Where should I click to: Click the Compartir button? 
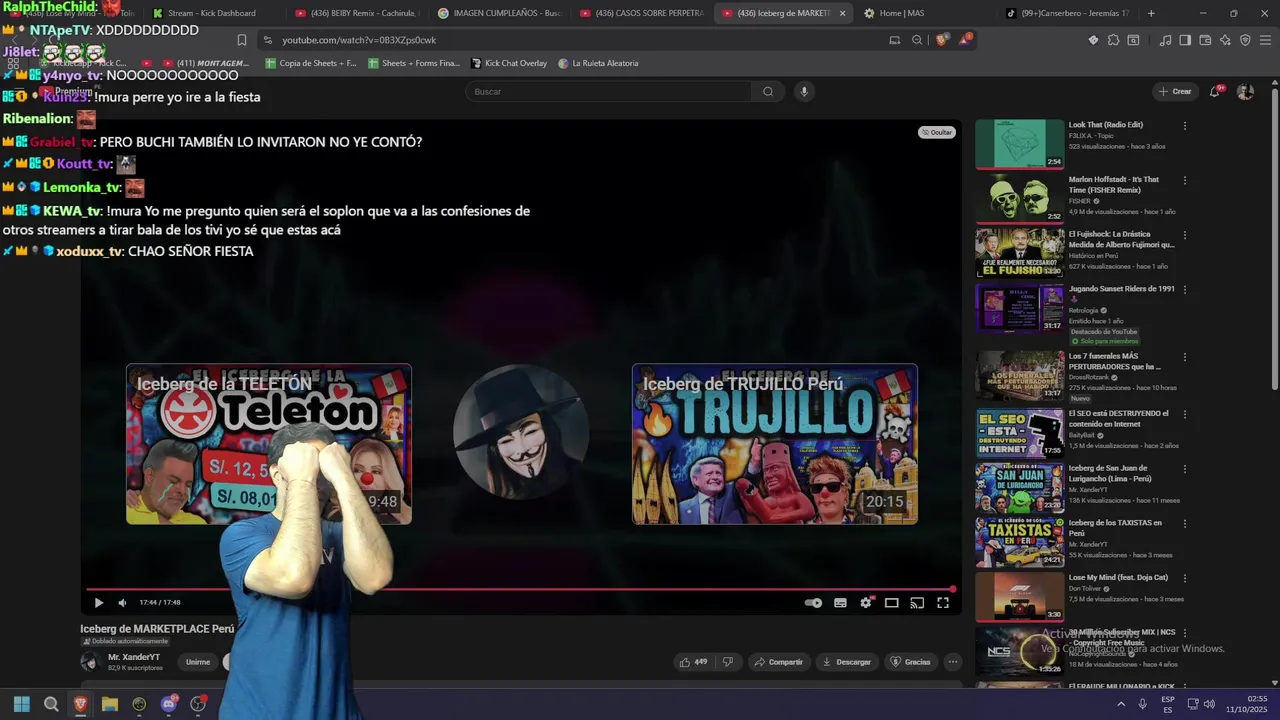click(x=778, y=662)
